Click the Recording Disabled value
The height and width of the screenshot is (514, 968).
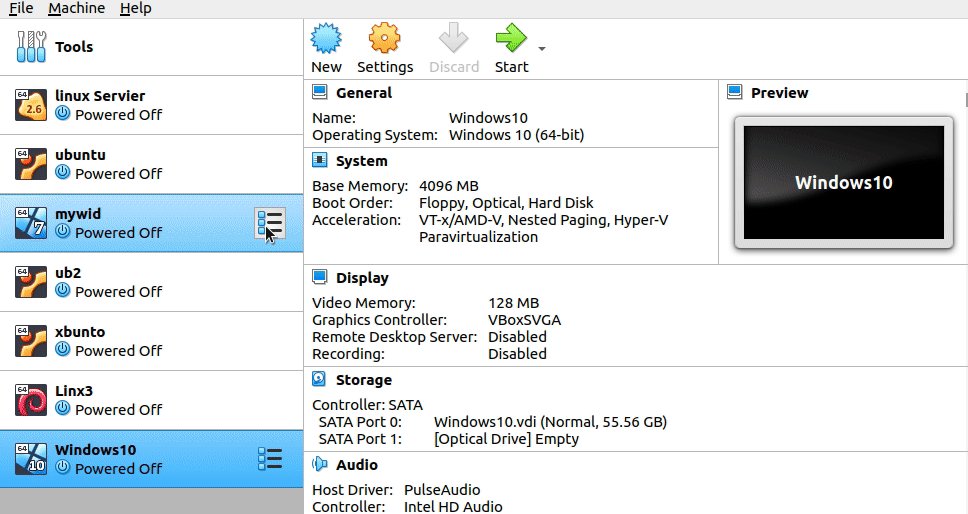pyautogui.click(x=517, y=354)
